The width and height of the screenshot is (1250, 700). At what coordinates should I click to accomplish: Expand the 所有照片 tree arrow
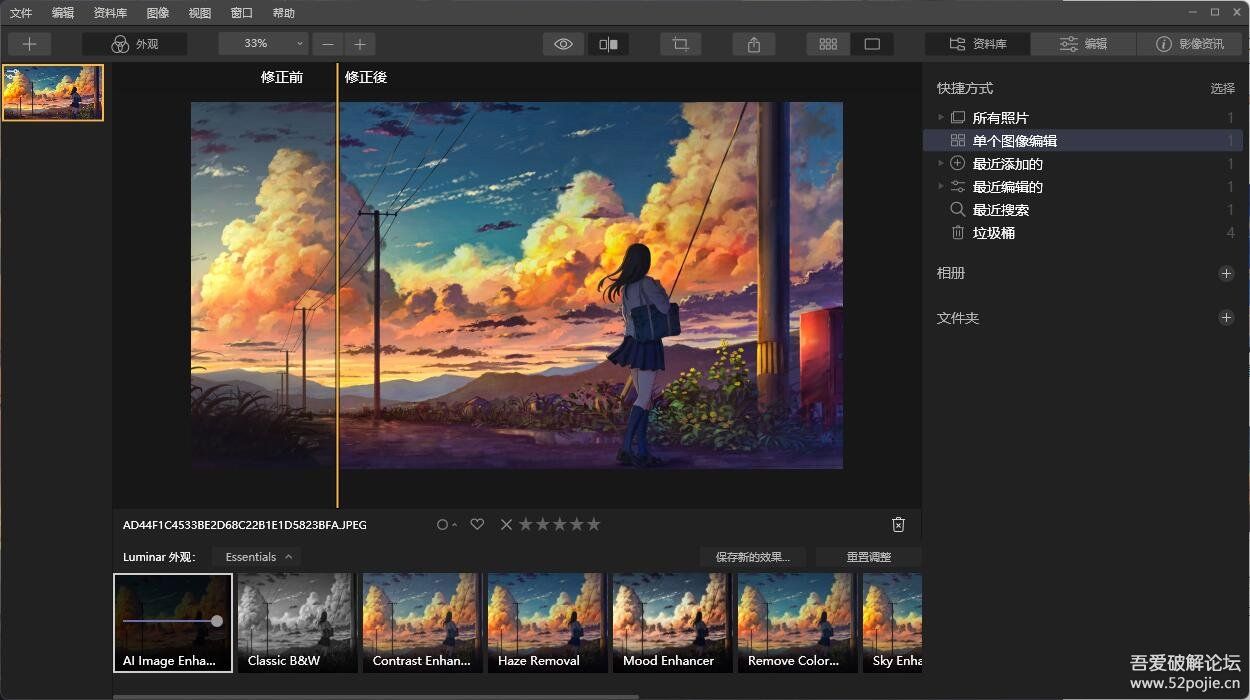pos(940,118)
